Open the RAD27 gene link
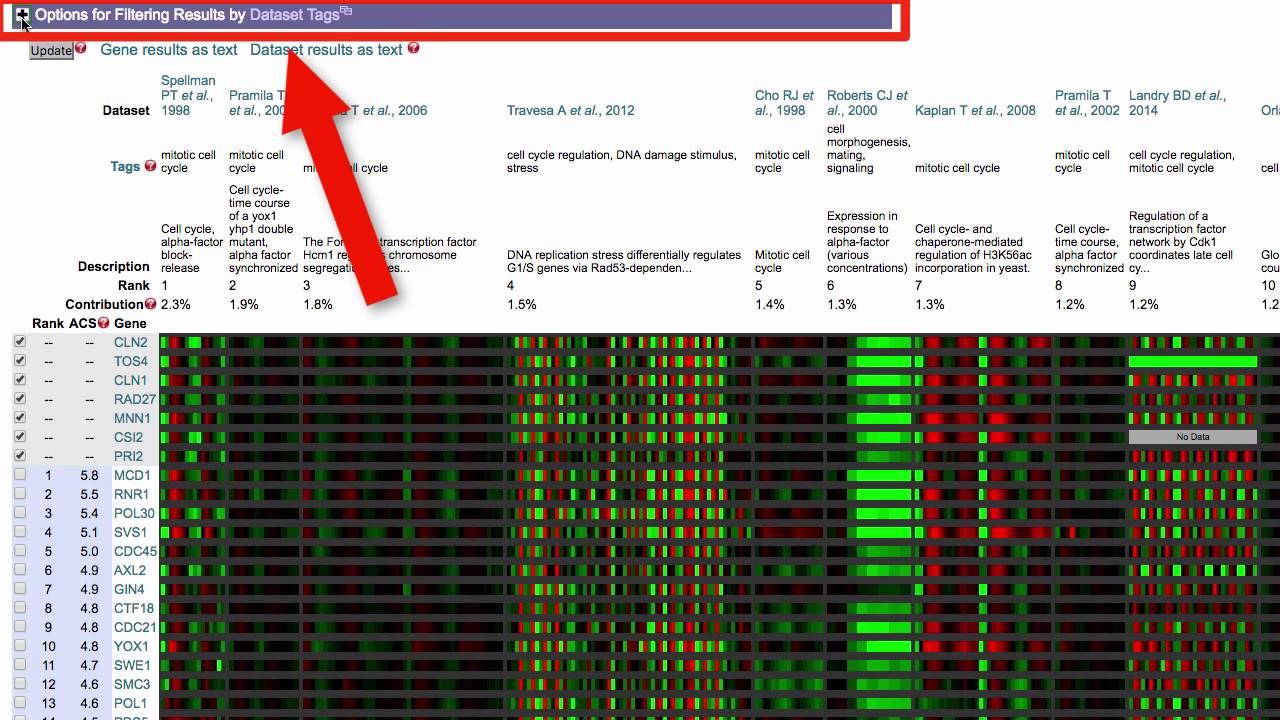1280x720 pixels. pos(135,399)
